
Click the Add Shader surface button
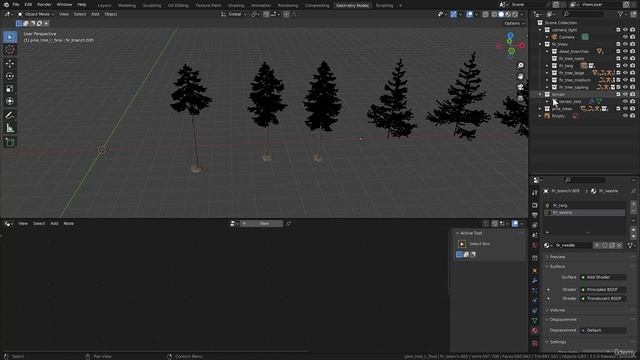[x=603, y=277]
